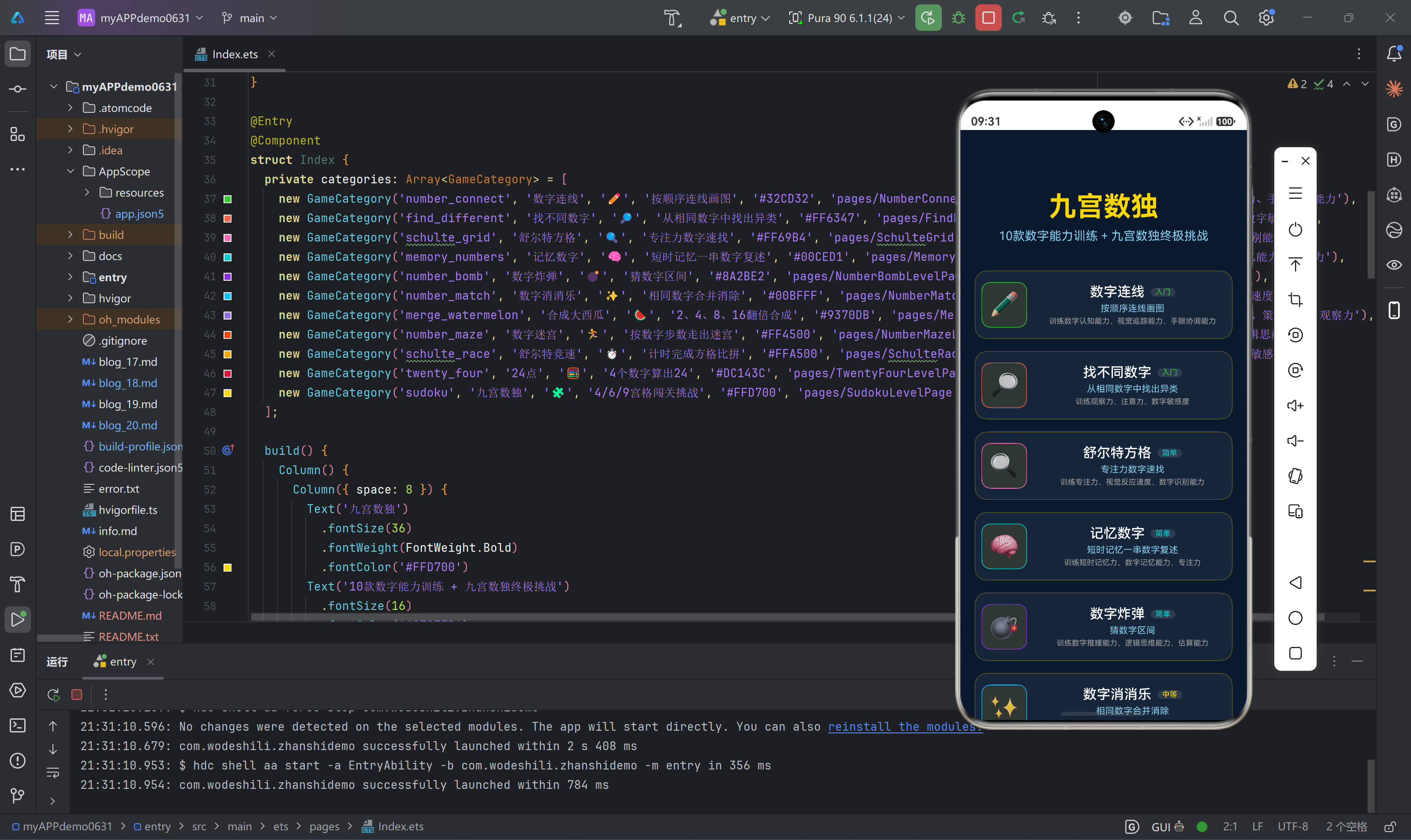Screen dimensions: 1411x840
Task: Toggle soft-wrap in Run console
Action: [52, 773]
